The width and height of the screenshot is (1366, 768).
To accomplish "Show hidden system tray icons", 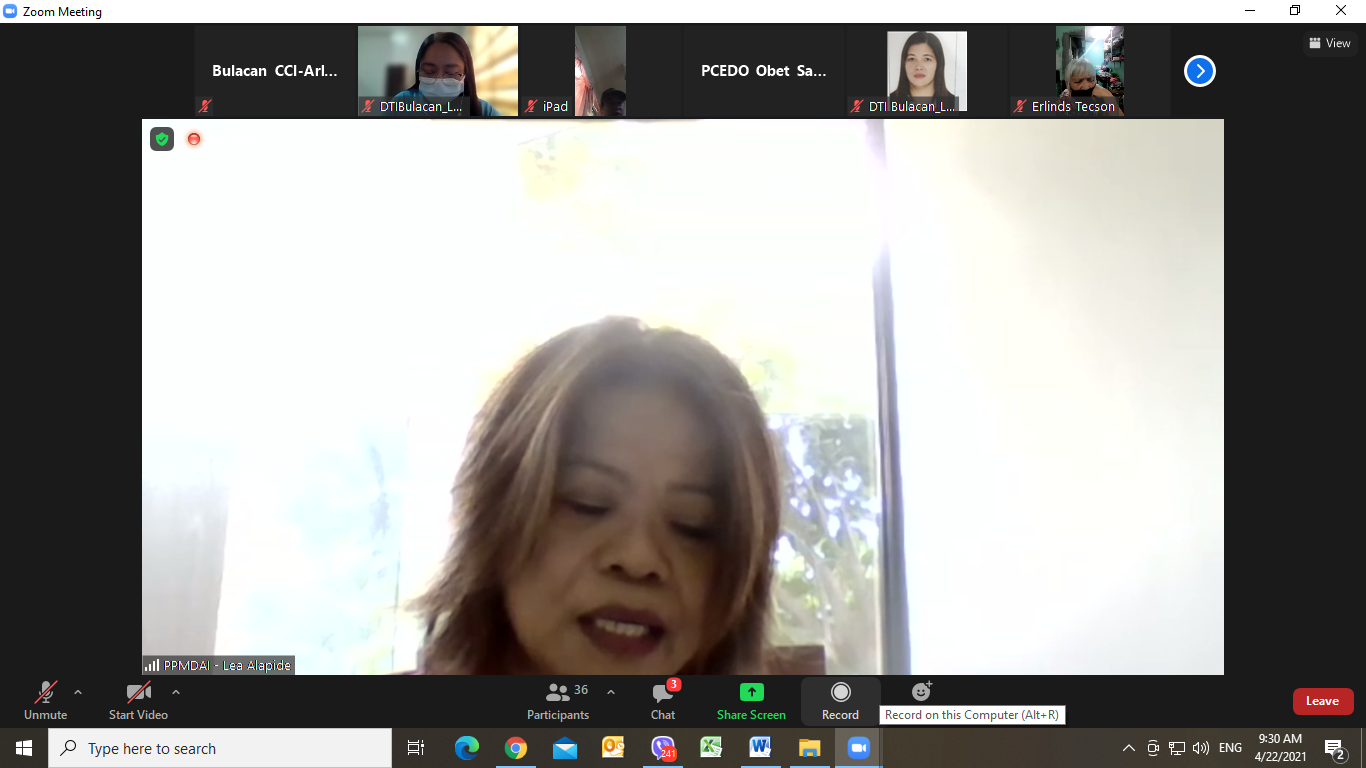I will click(x=1129, y=748).
